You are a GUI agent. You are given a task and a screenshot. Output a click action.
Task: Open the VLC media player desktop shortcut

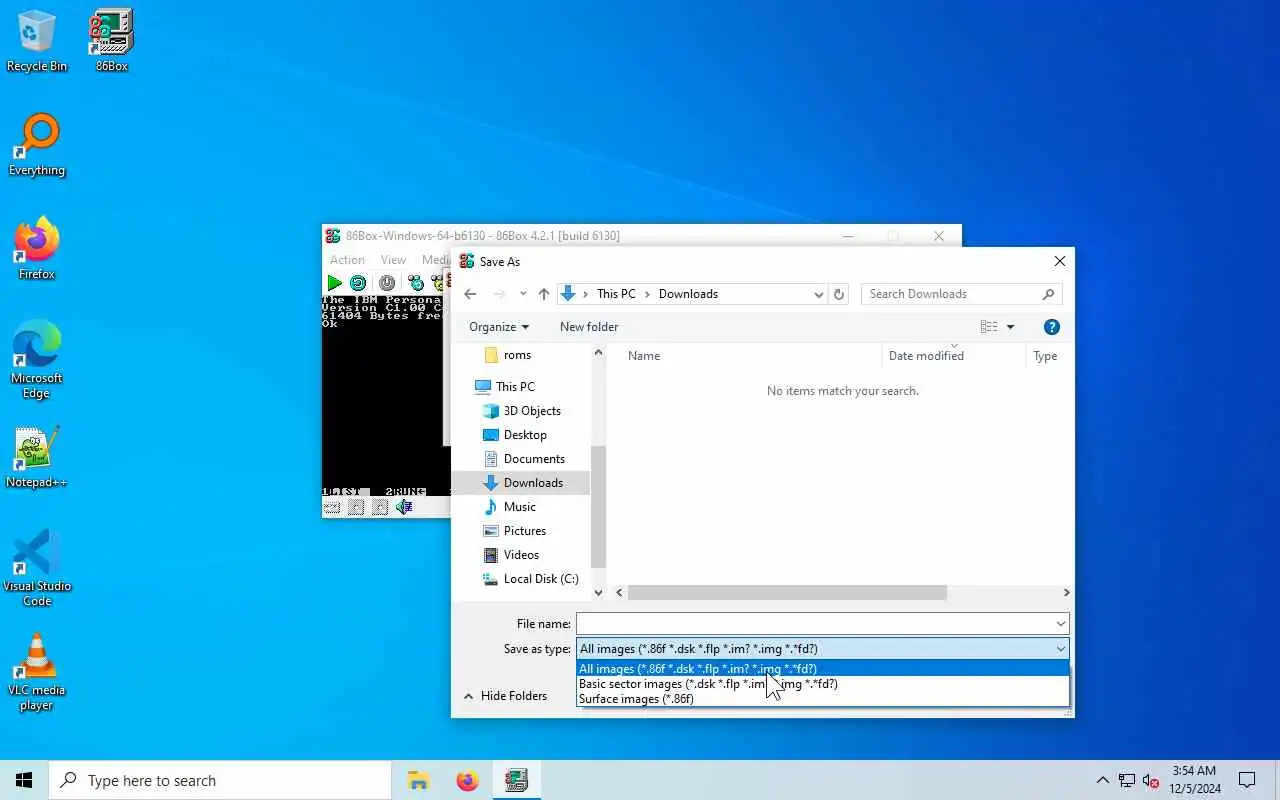point(37,672)
